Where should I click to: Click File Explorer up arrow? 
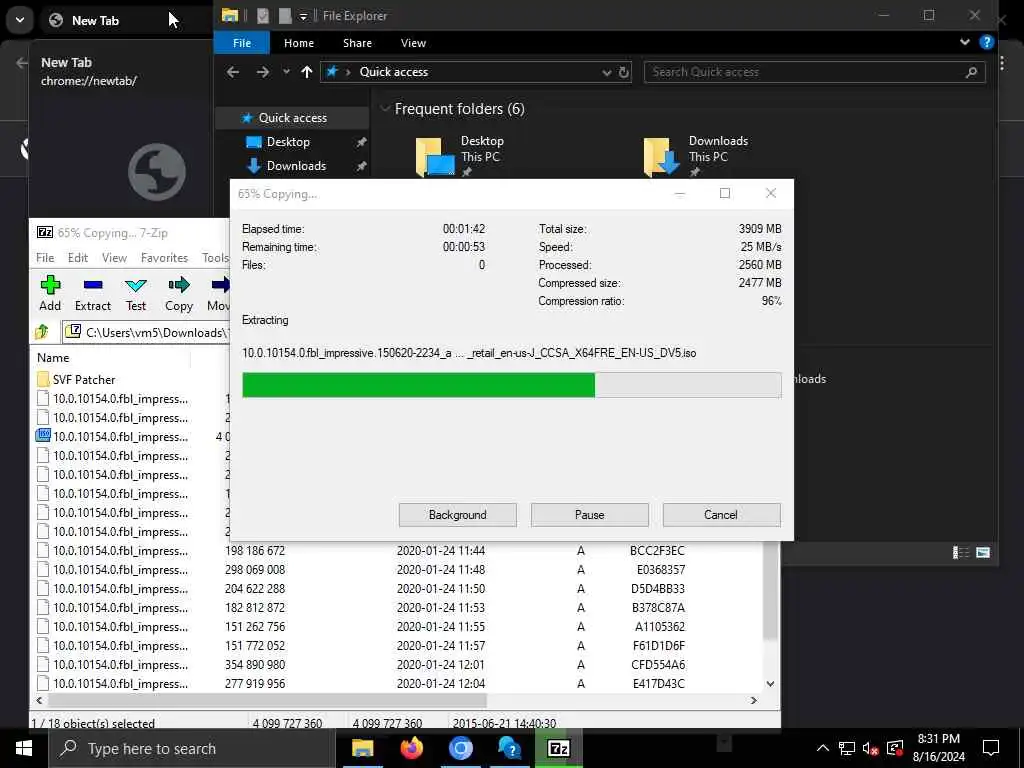coord(307,72)
